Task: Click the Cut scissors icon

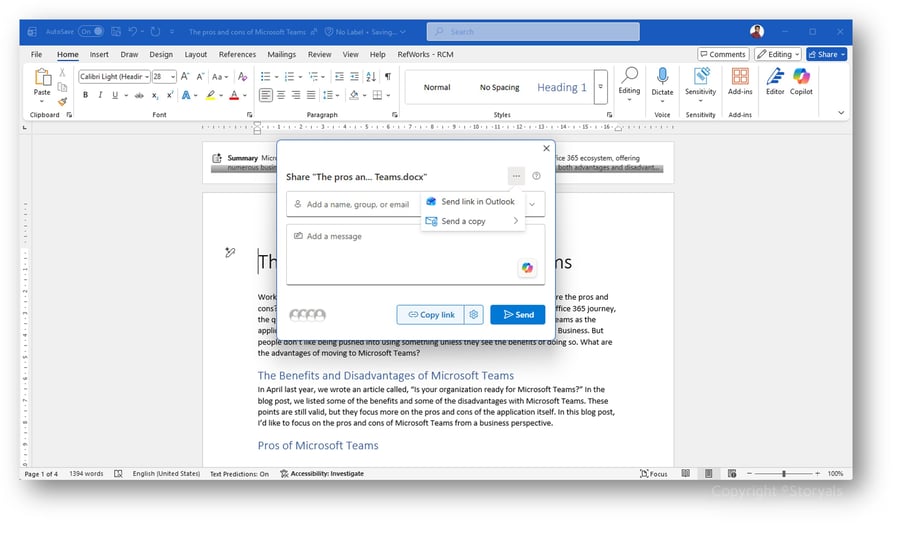Action: (x=63, y=74)
